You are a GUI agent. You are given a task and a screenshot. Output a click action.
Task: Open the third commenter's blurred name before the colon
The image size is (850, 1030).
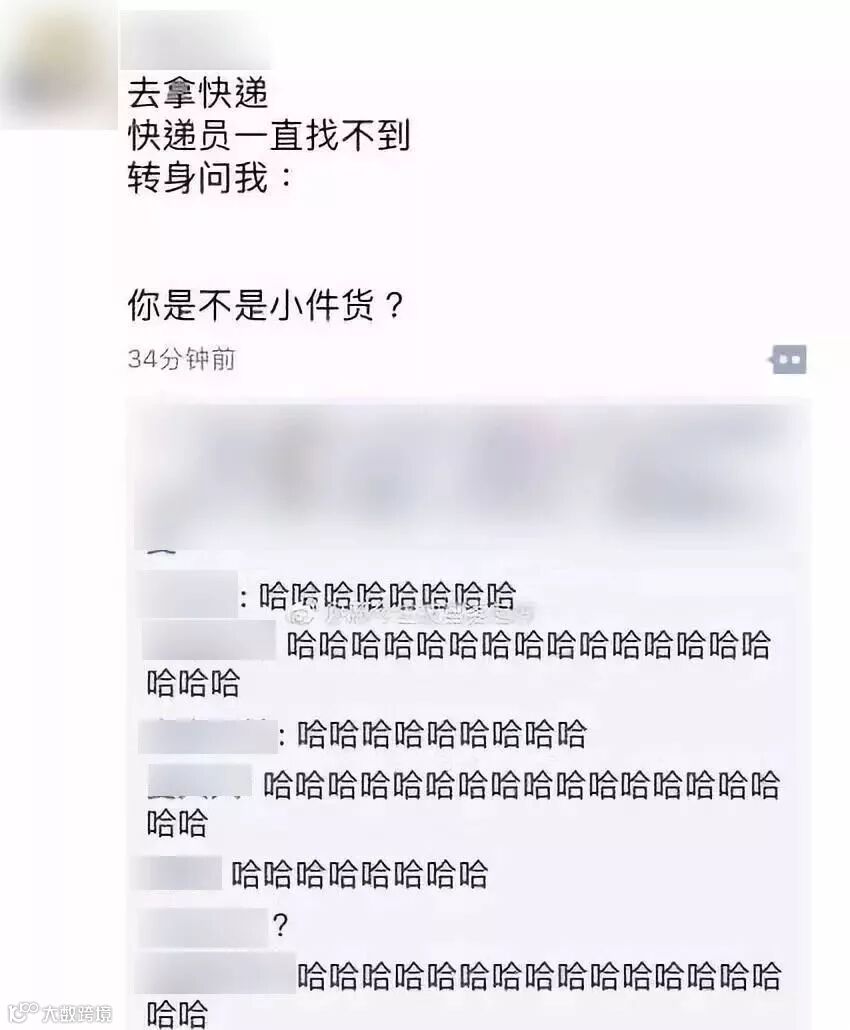pos(208,736)
